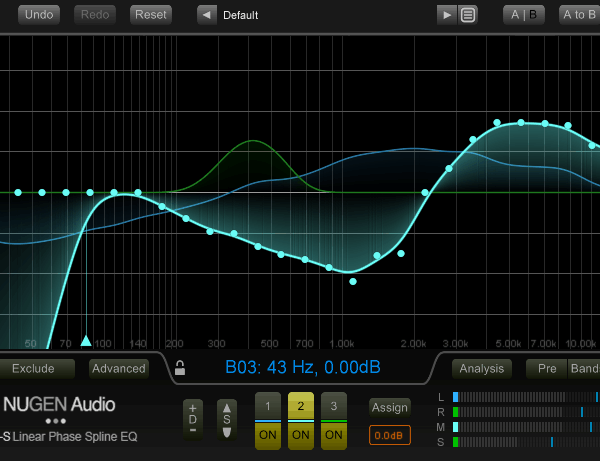Open the preset list menu icon

pyautogui.click(x=468, y=15)
